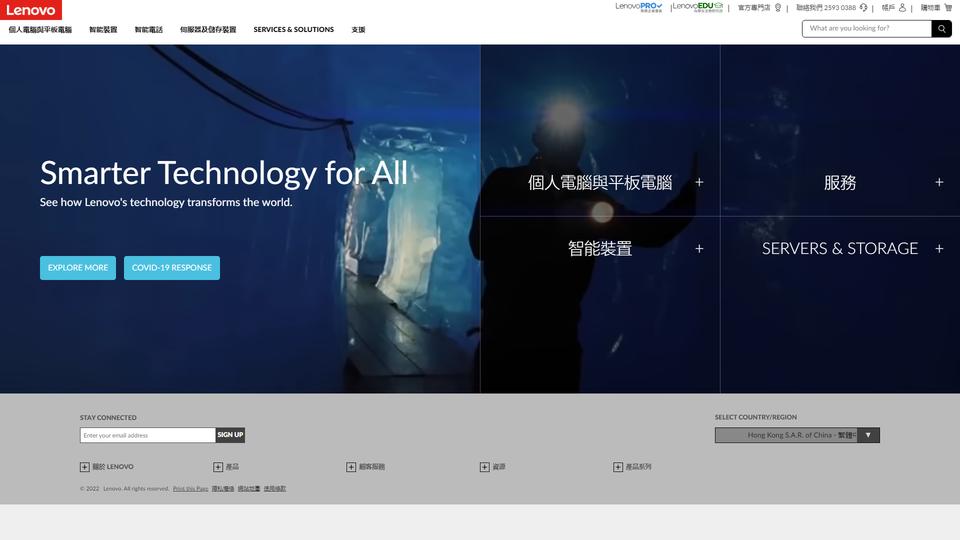Click the 購物車 cart text
Screen dimensions: 960x540
tap(931, 8)
